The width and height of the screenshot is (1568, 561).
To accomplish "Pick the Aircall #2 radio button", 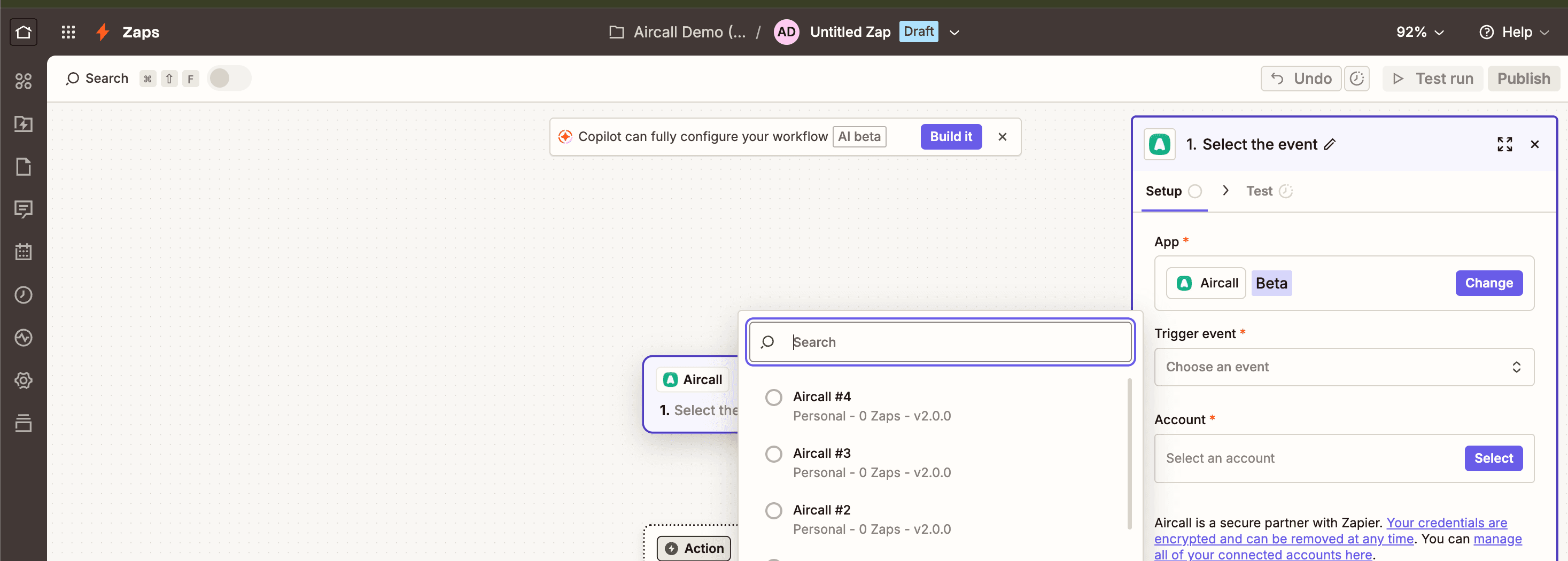I will [774, 510].
